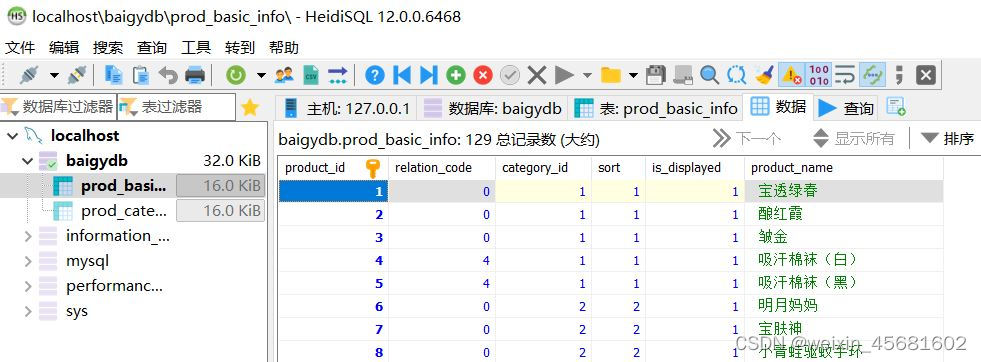Switch to the 查询 query tab

tap(845, 108)
